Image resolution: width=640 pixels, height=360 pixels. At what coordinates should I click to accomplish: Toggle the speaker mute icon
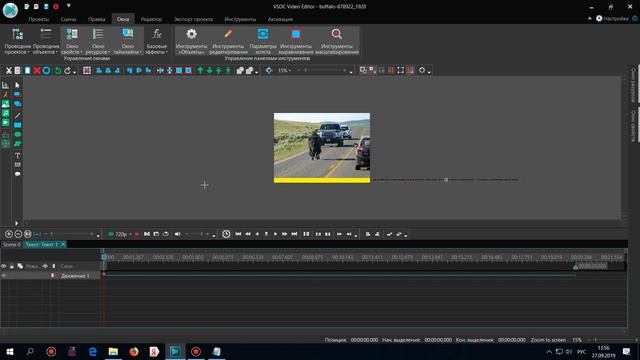(178, 234)
